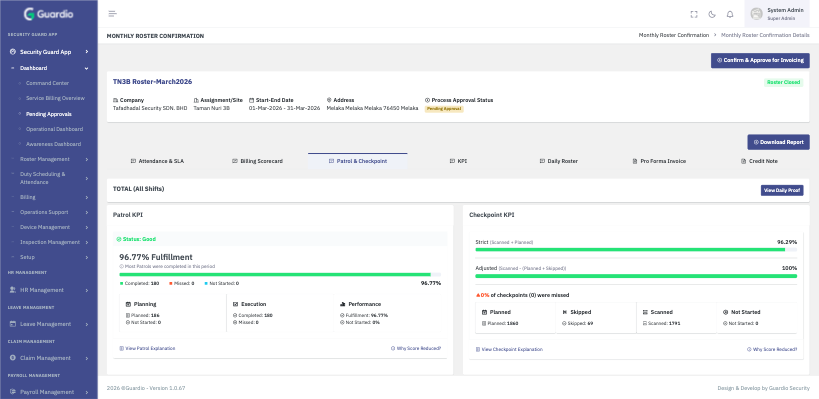The height and width of the screenshot is (399, 819).
Task: Open the Billing Scorecard tab
Action: (x=258, y=161)
